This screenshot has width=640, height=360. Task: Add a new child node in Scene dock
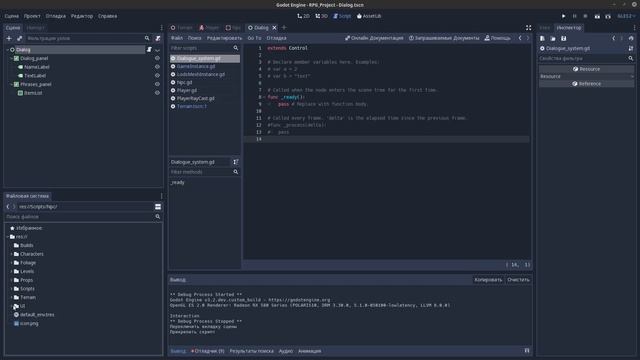click(9, 38)
